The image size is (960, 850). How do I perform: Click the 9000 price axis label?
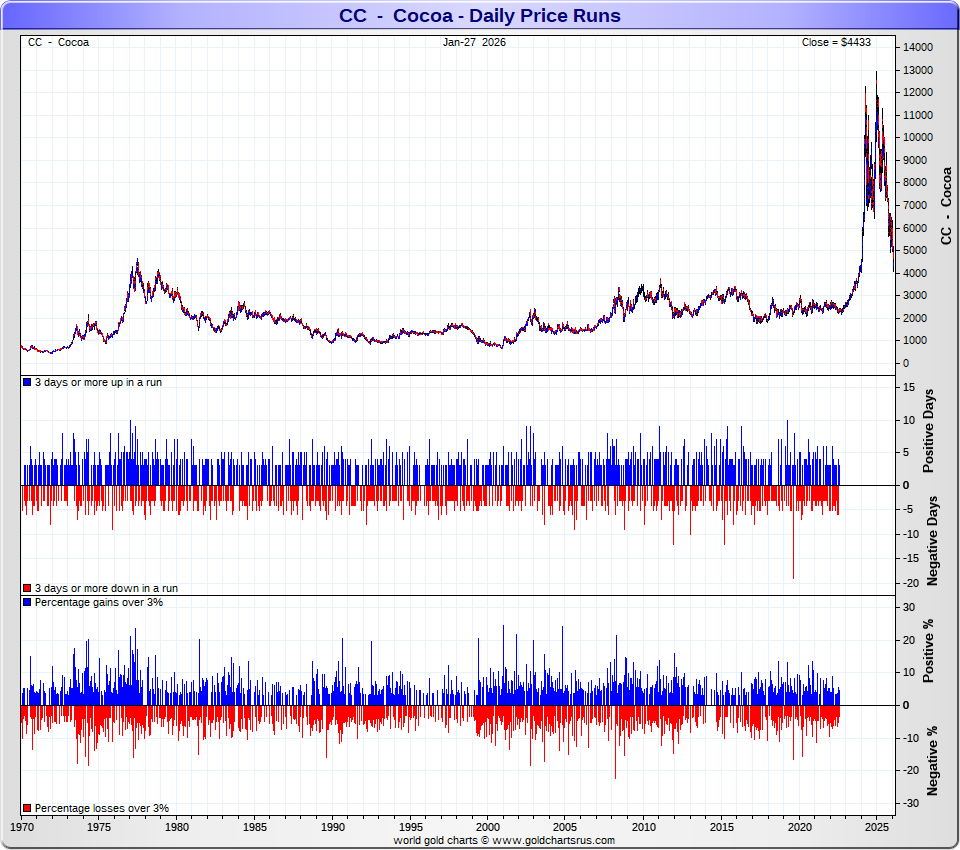(x=915, y=160)
